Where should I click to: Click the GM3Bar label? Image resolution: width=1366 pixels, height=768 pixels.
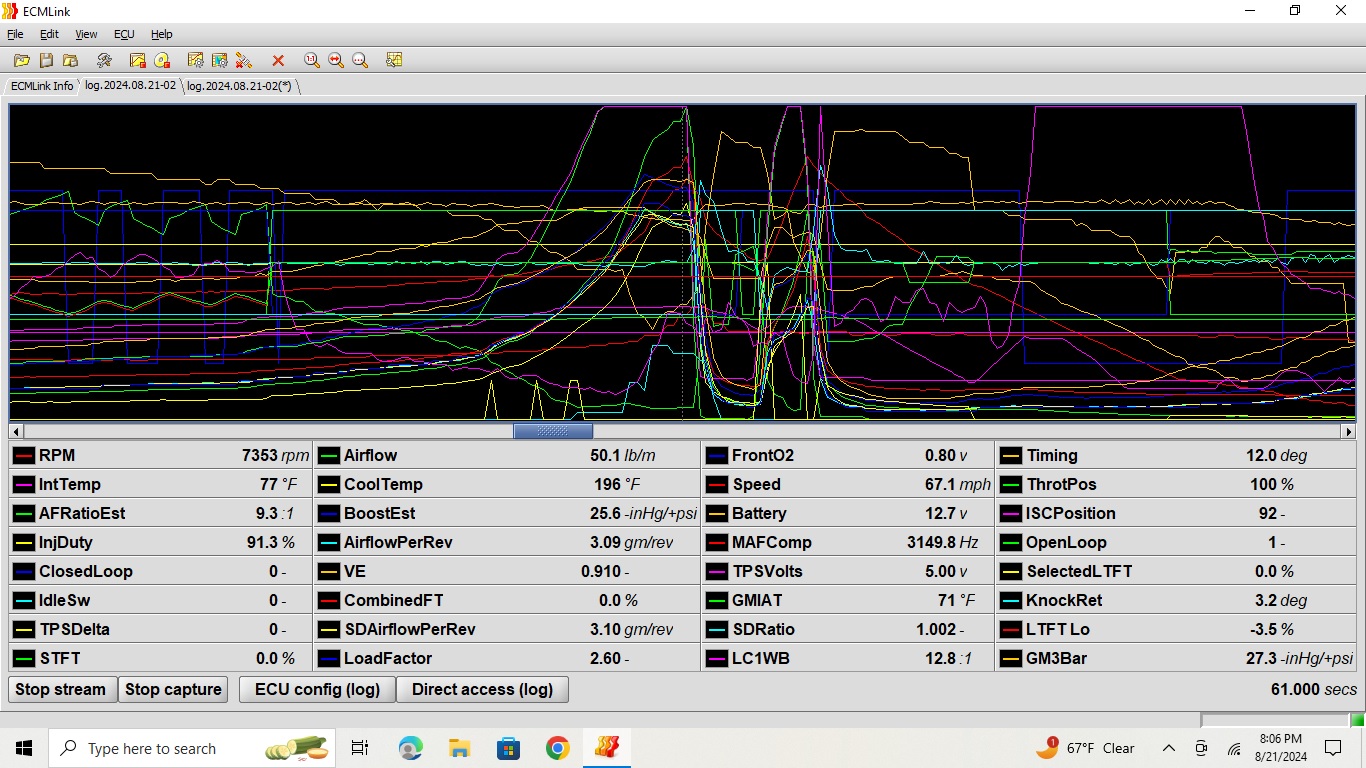point(1056,658)
